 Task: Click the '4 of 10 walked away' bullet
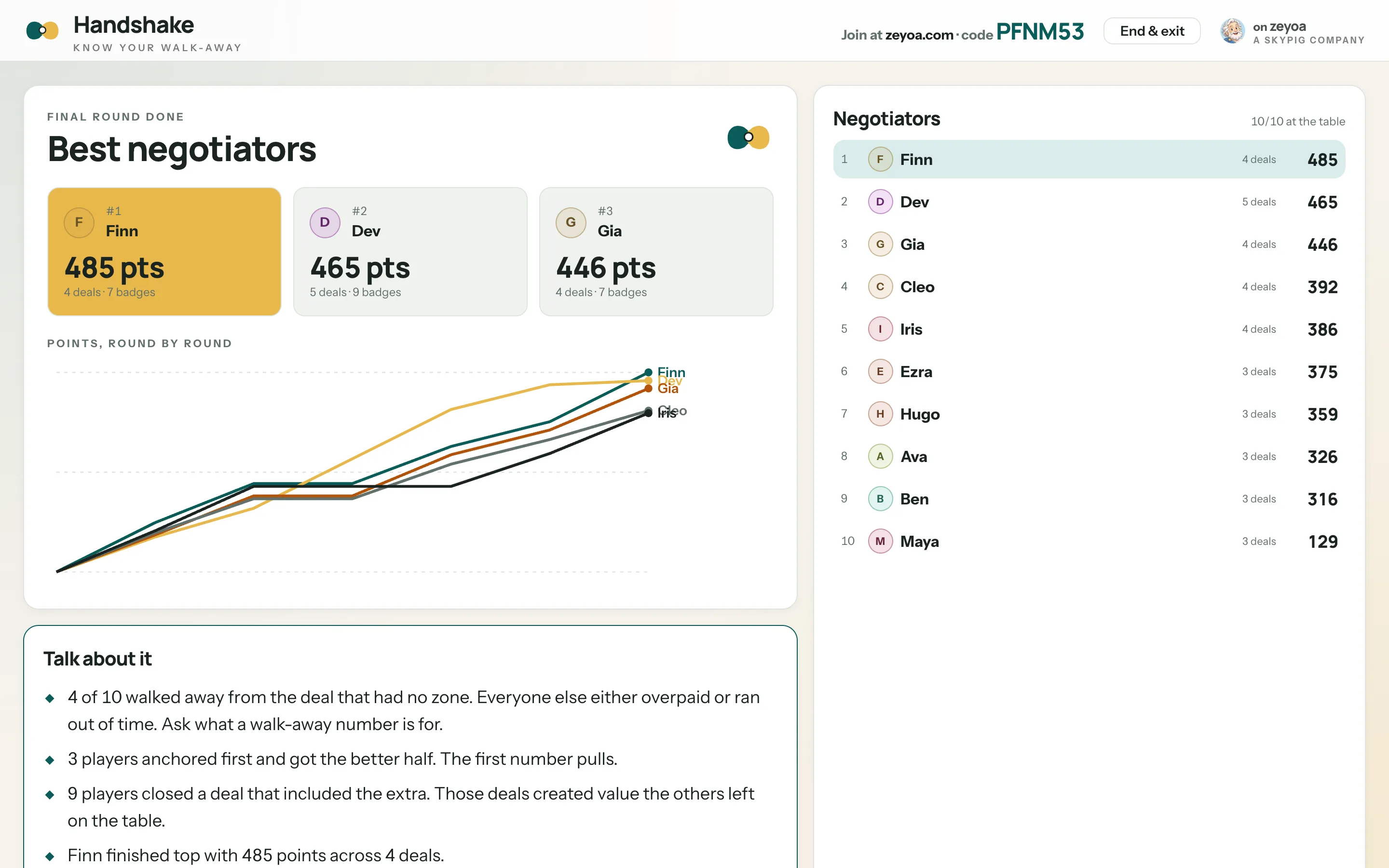[x=413, y=711]
